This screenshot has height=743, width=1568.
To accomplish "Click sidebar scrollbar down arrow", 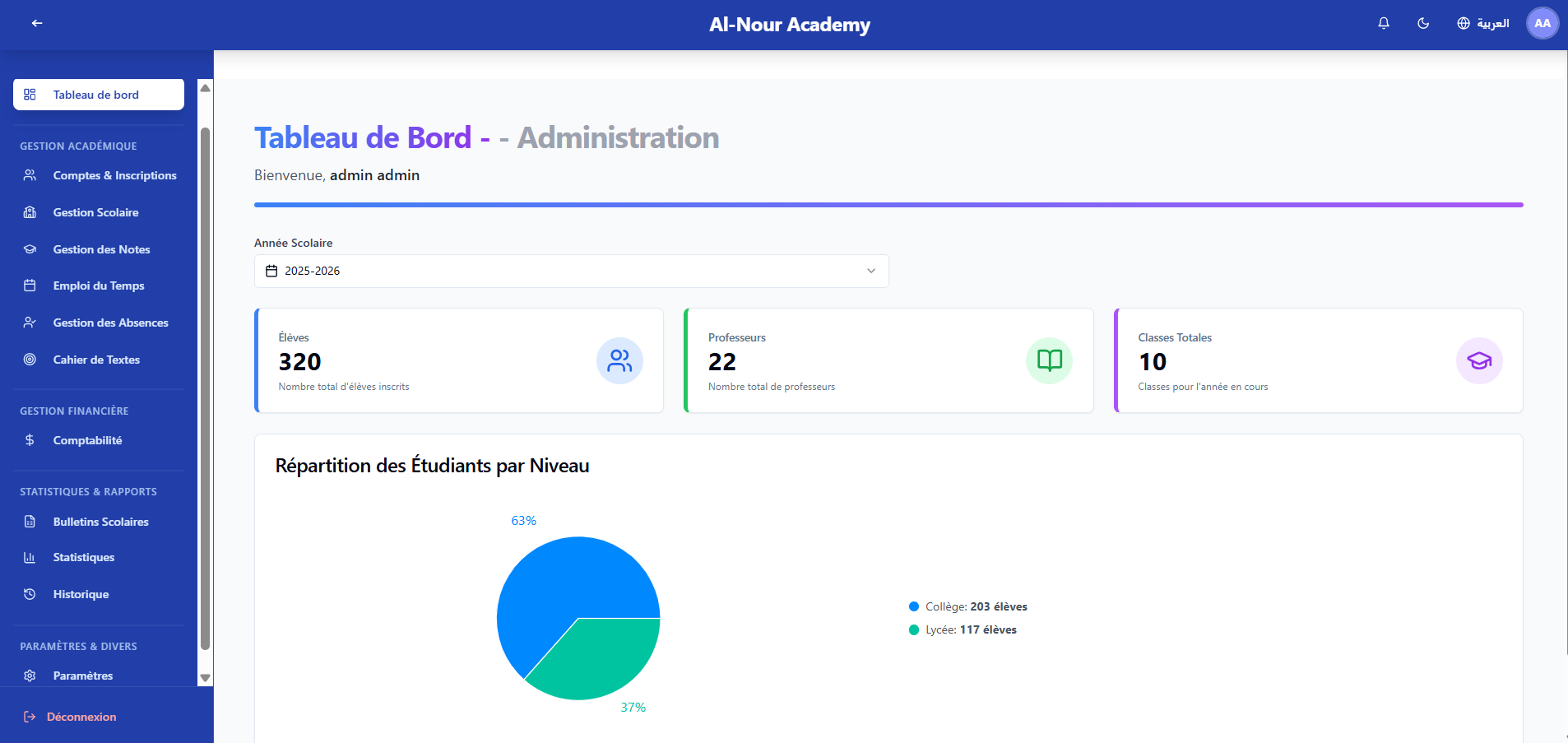I will point(206,678).
